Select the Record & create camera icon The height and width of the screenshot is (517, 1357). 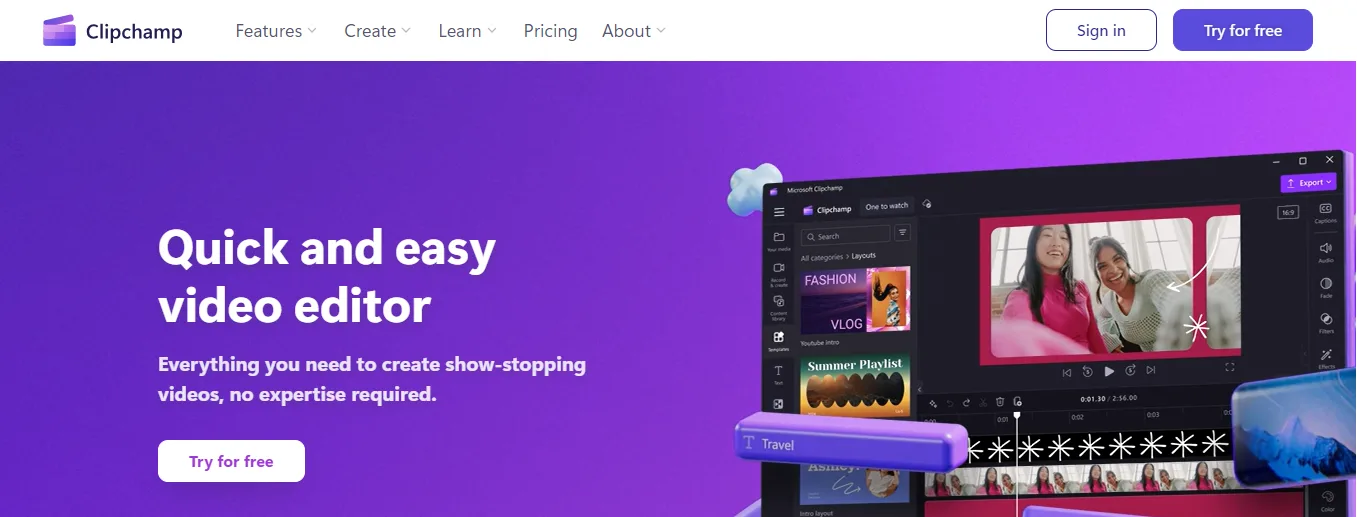[x=779, y=268]
